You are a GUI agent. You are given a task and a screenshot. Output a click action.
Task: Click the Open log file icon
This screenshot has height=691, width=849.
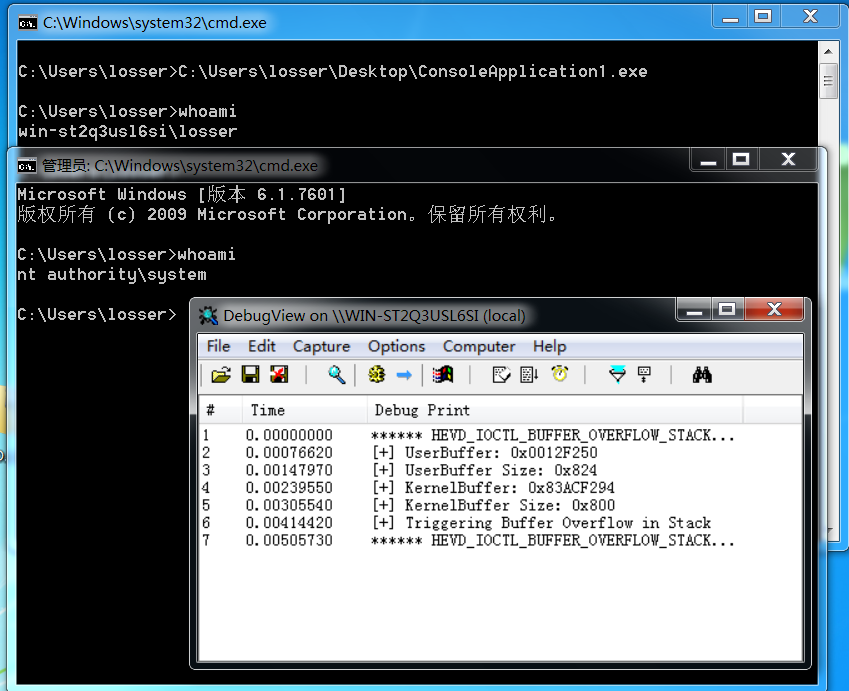[x=221, y=375]
